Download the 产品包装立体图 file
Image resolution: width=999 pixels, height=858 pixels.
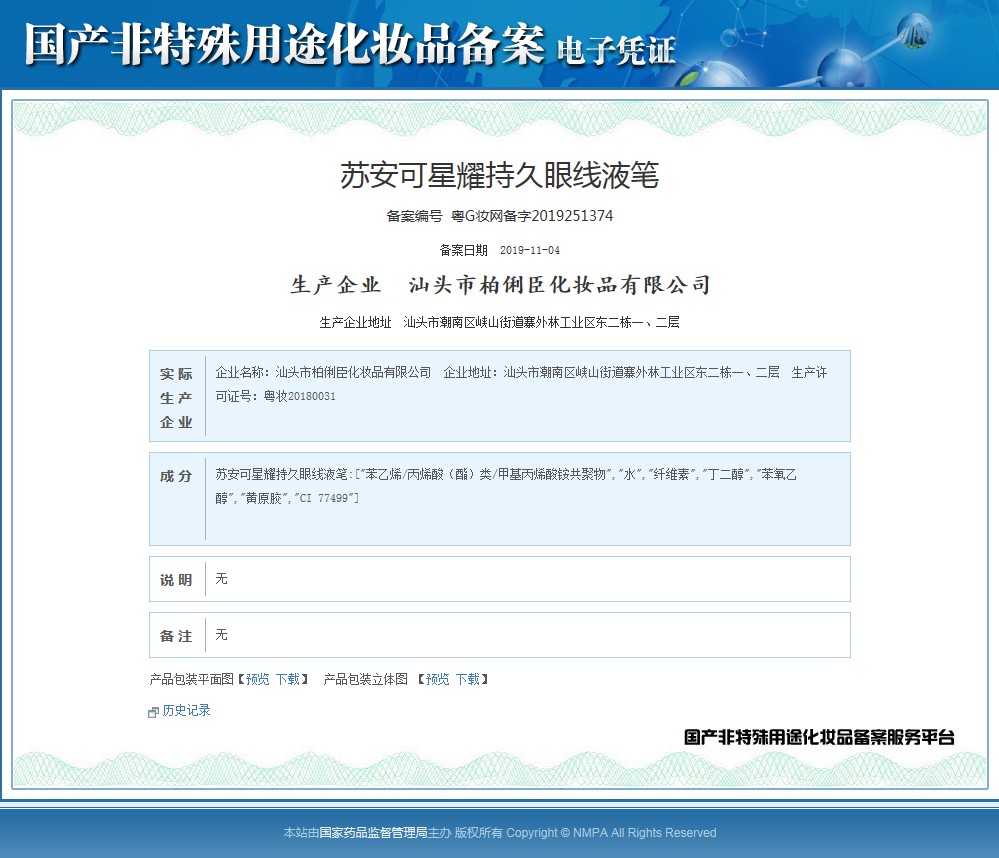click(x=467, y=679)
